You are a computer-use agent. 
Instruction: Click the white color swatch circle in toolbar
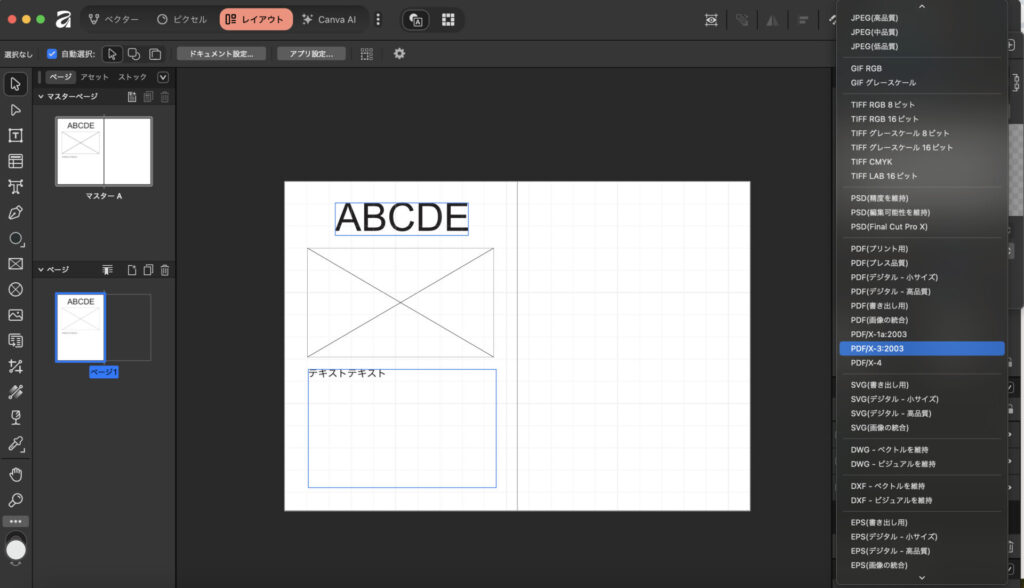(x=16, y=549)
